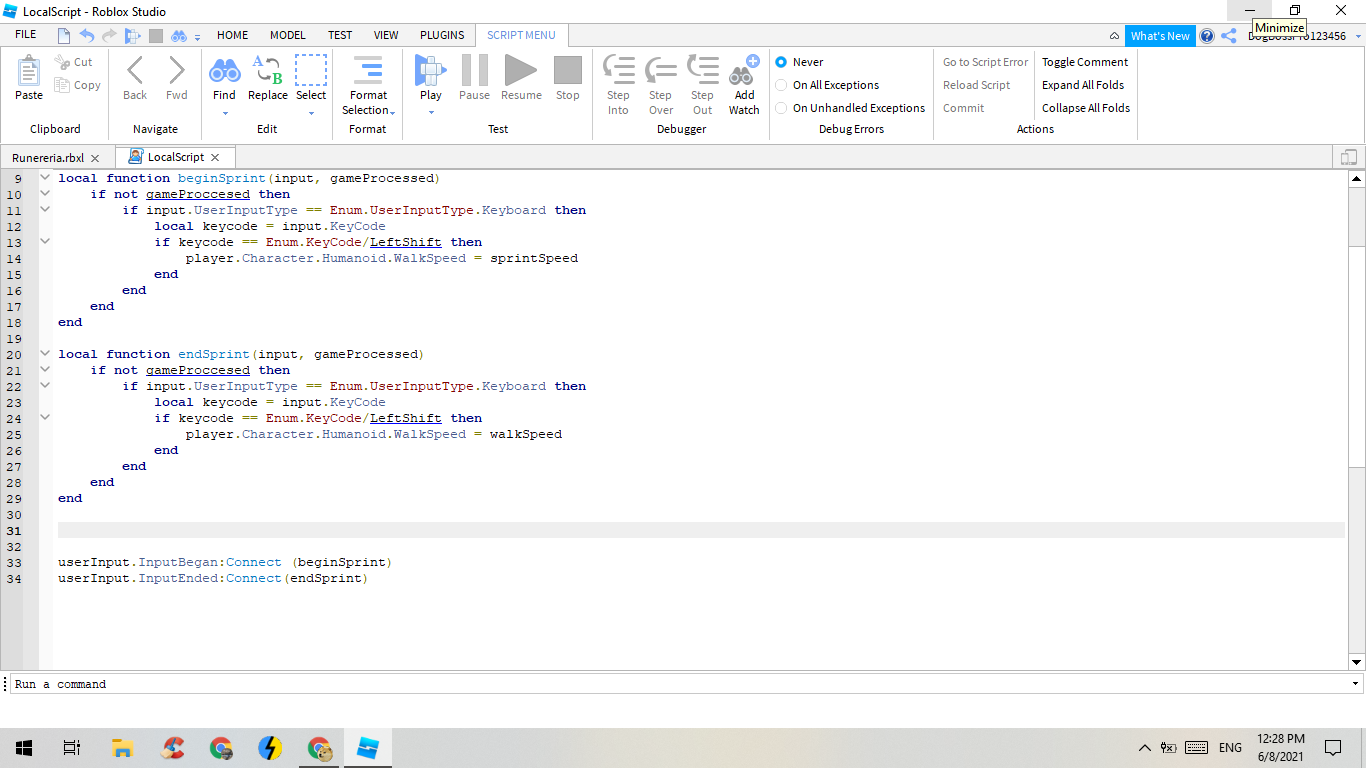Click Toggle Comment action
This screenshot has width=1366, height=768.
pyautogui.click(x=1085, y=62)
